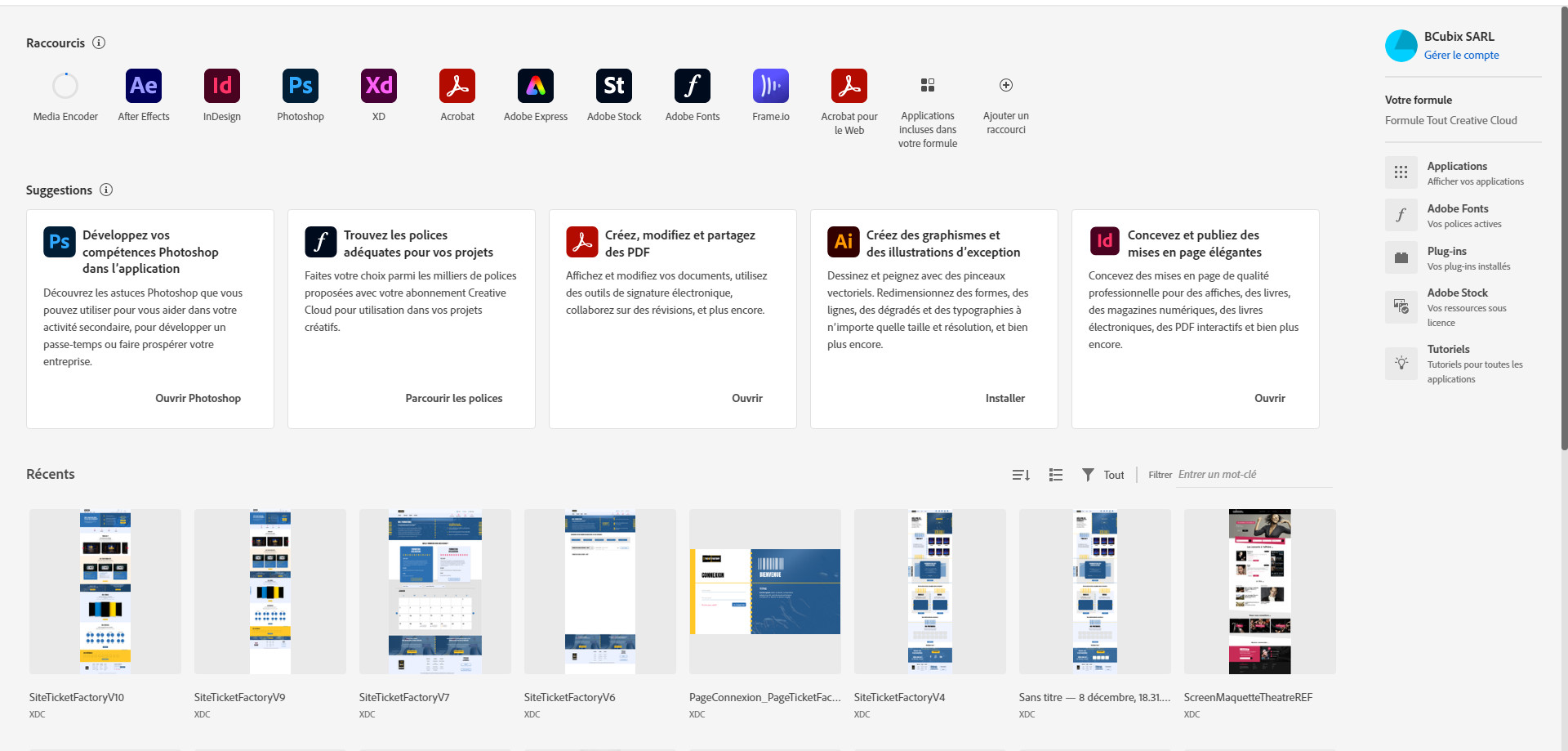Click the Récents section heading
The image size is (1568, 751).
(51, 474)
